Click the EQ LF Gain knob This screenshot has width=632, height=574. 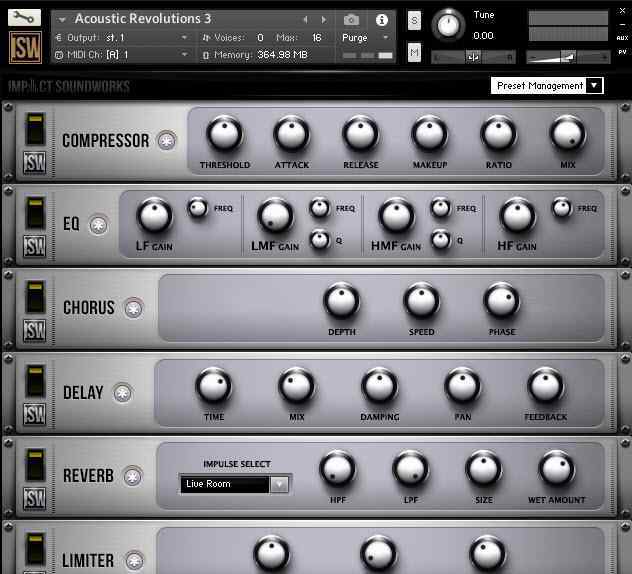coord(154,216)
